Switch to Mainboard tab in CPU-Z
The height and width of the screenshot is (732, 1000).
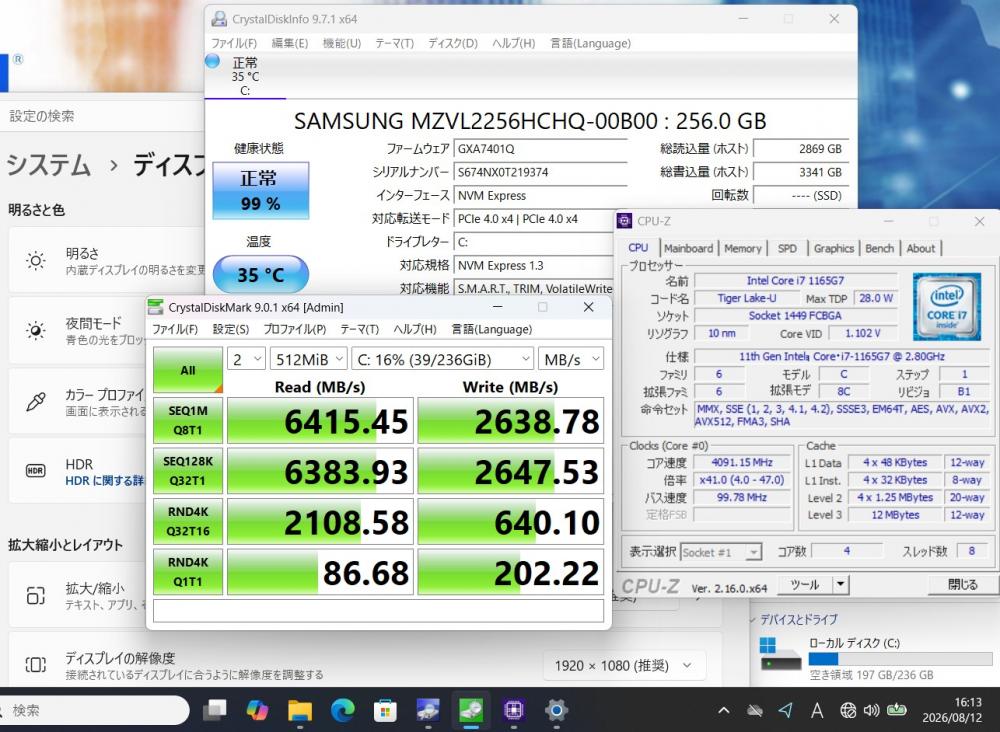688,248
